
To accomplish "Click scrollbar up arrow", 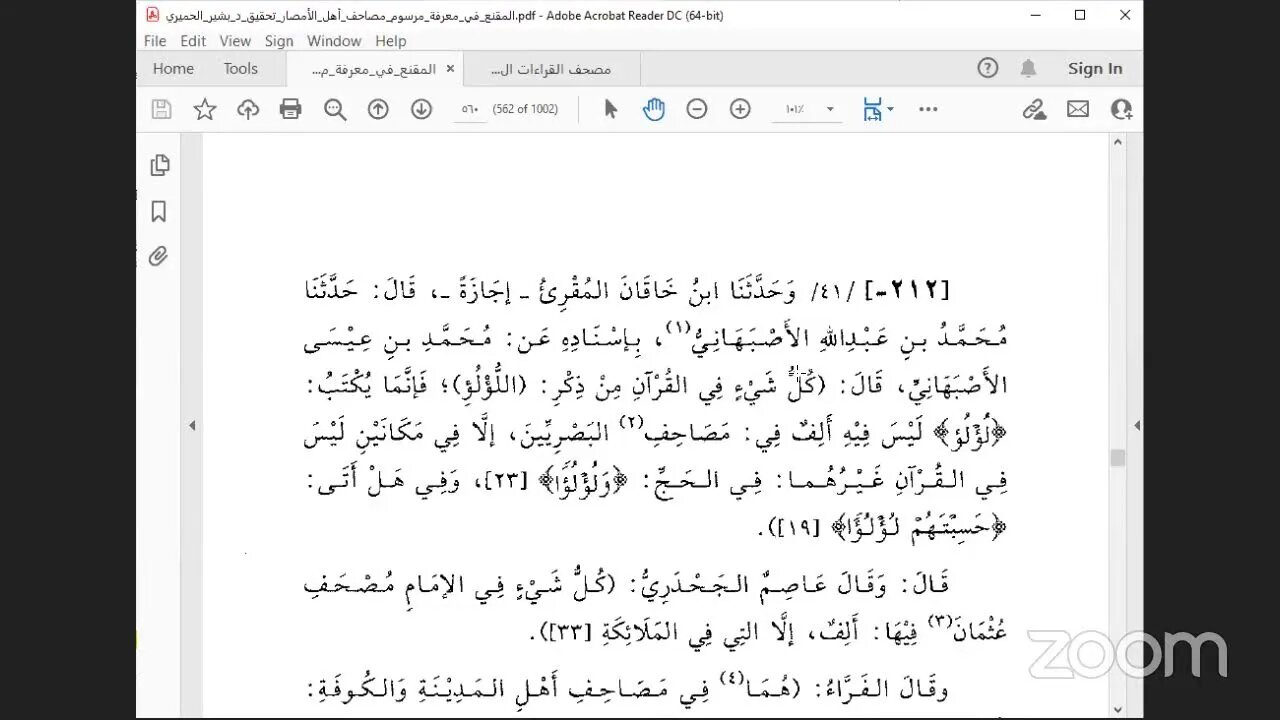I will pyautogui.click(x=1118, y=142).
